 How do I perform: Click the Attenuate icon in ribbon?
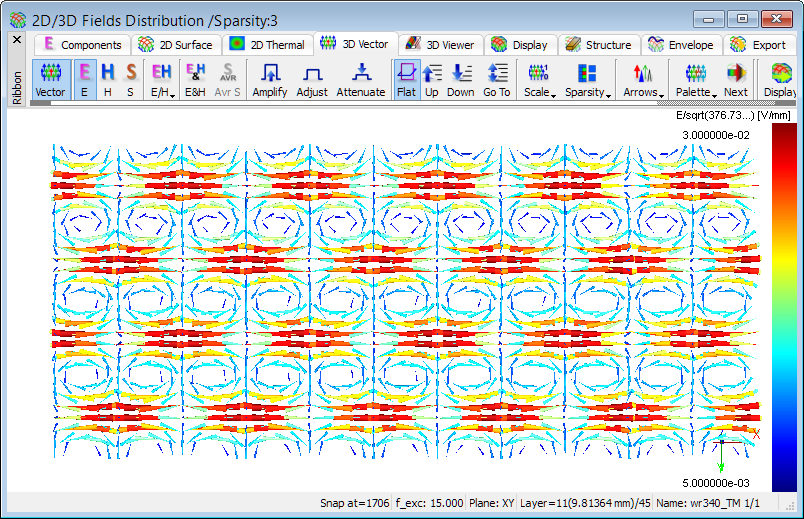360,79
